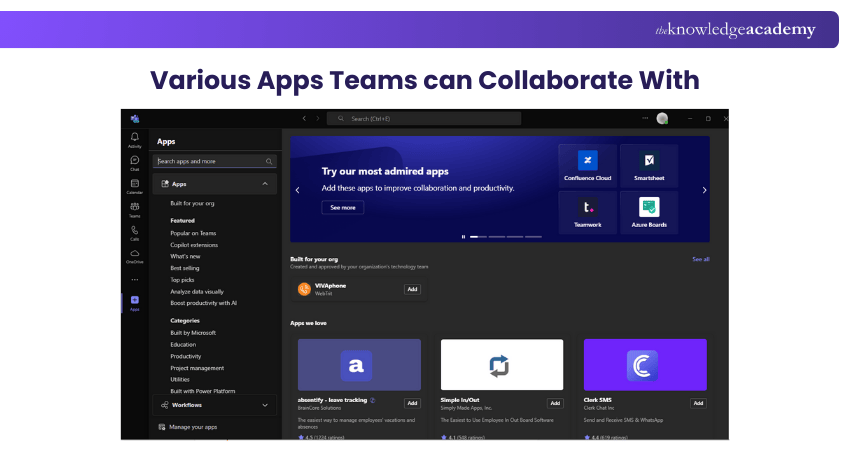Viewport: 850px width, 450px height.
Task: Go back with the navigation arrow
Action: pos(304,118)
